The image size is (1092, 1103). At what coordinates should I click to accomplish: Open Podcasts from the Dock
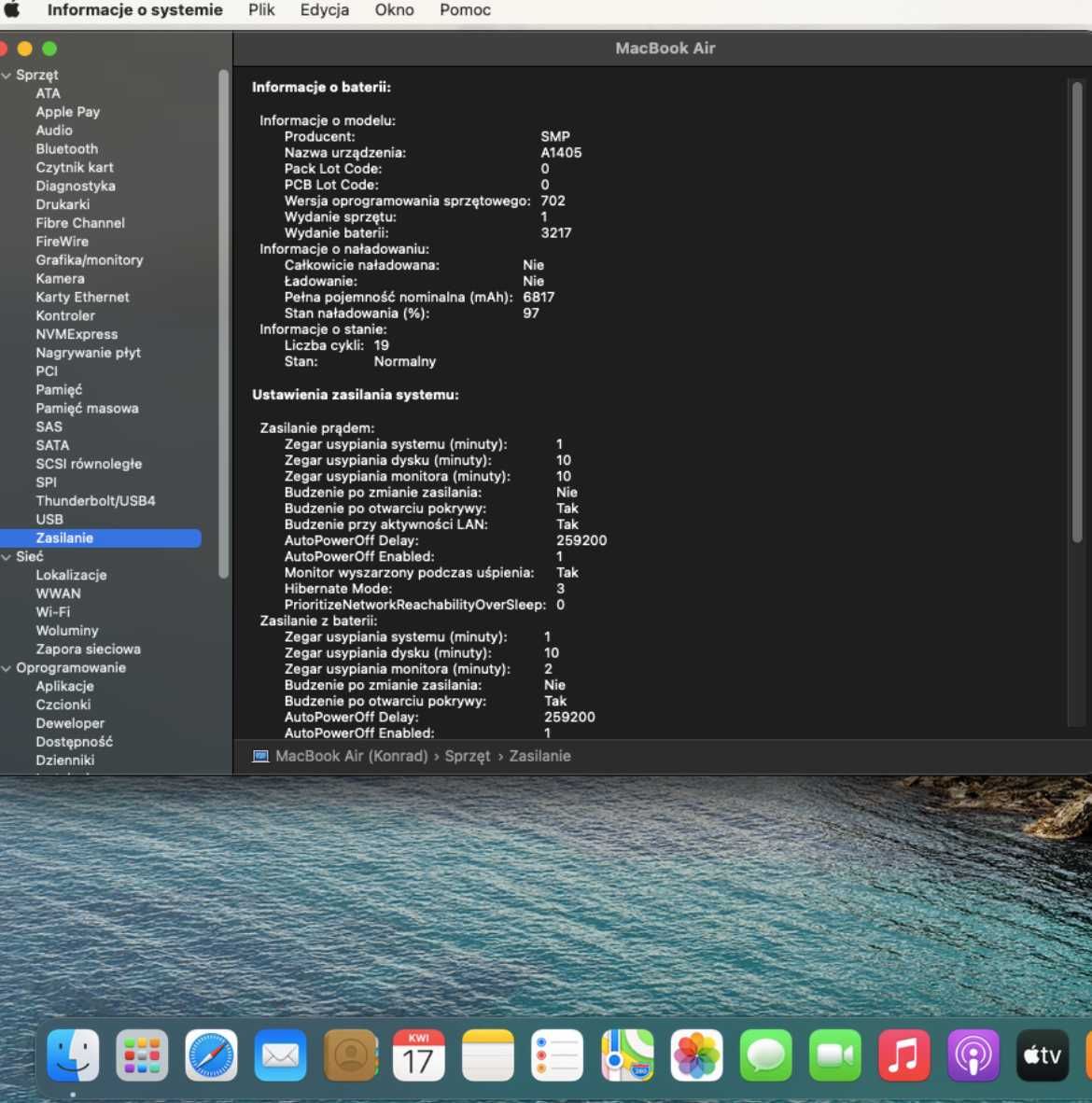973,1055
